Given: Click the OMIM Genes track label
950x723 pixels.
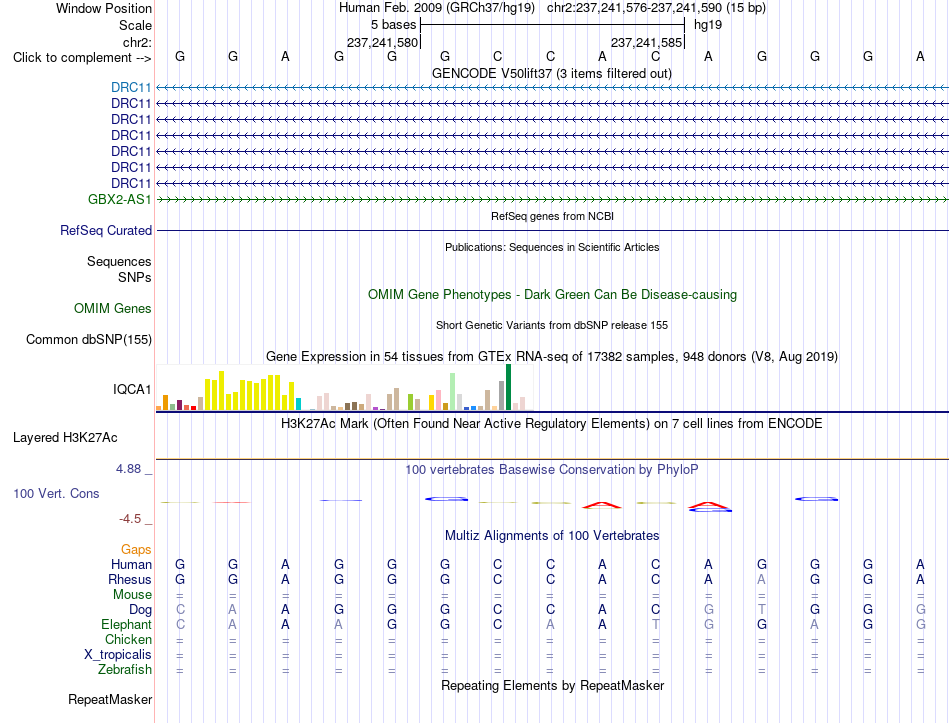Looking at the screenshot, I should 112,308.
